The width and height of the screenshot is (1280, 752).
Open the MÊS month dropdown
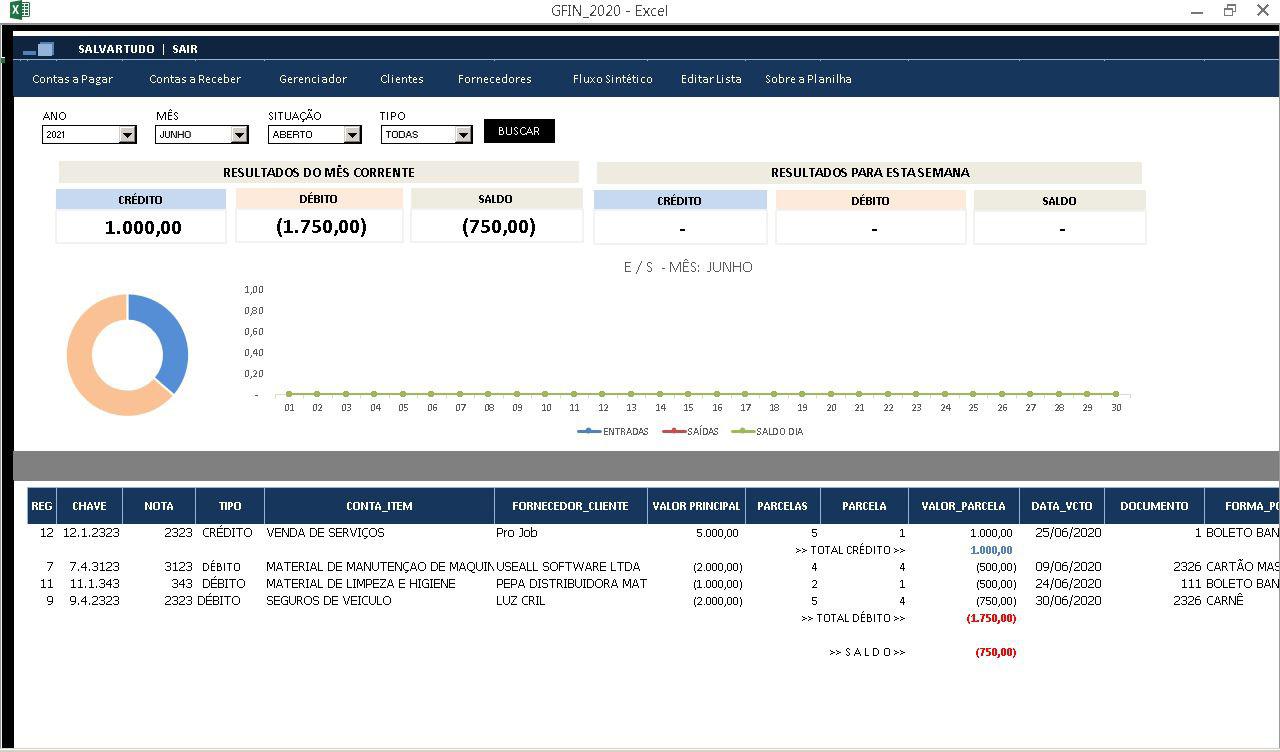(x=239, y=135)
